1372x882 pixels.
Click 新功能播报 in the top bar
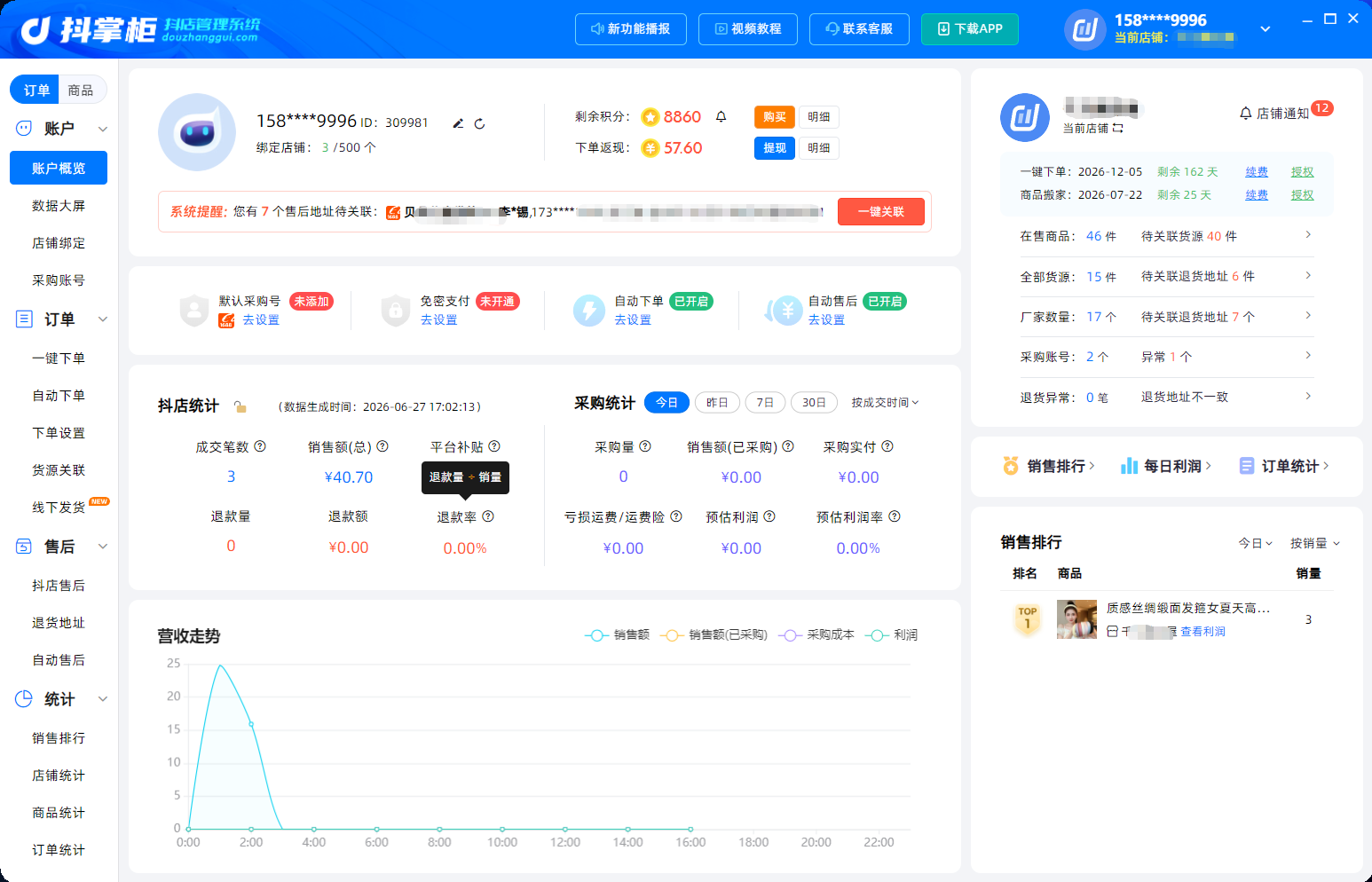631,29
